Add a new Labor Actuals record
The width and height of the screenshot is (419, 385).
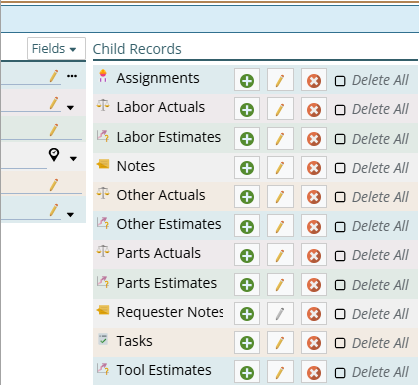point(247,109)
